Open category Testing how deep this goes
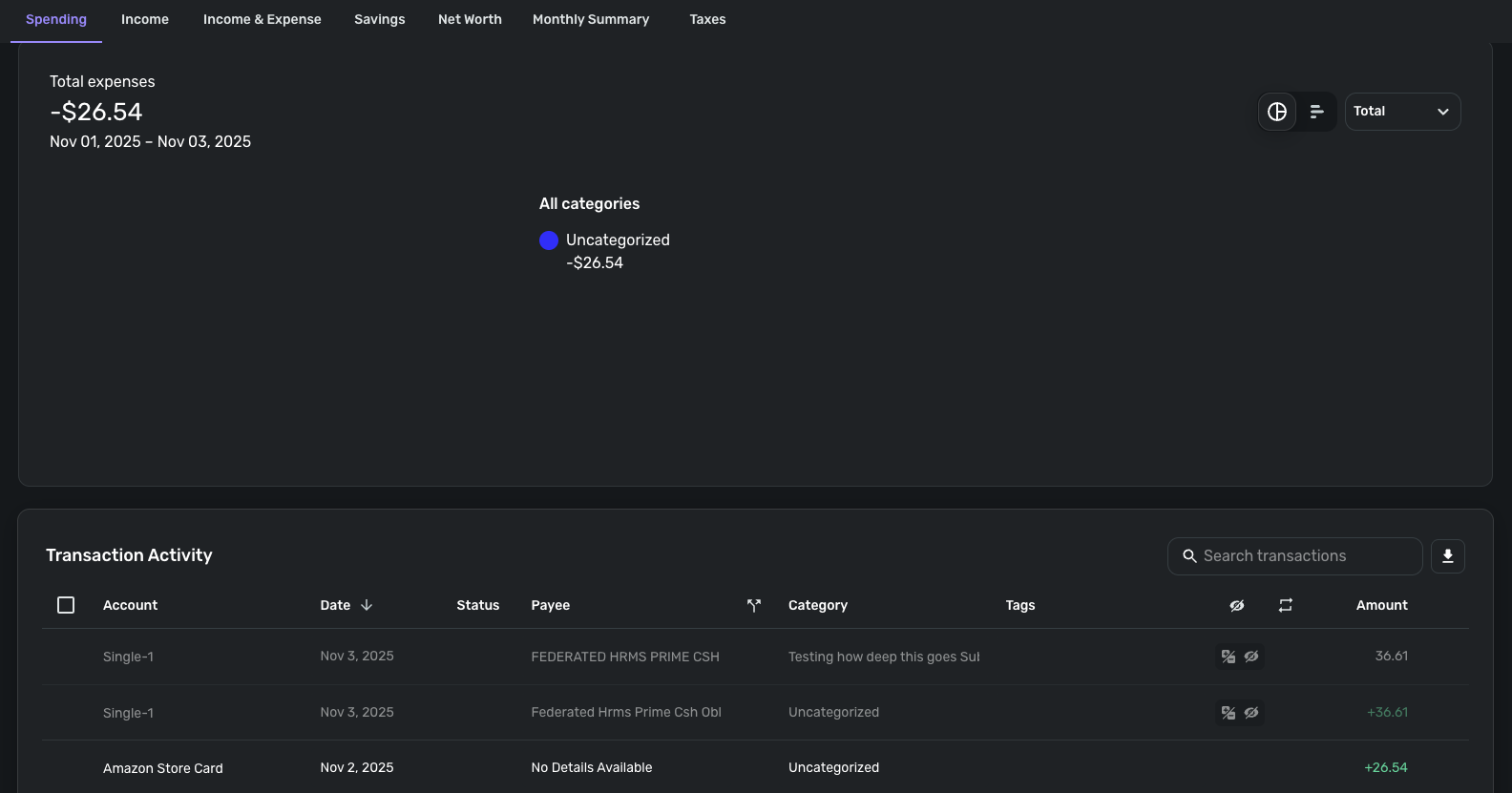The height and width of the screenshot is (793, 1512). click(884, 657)
